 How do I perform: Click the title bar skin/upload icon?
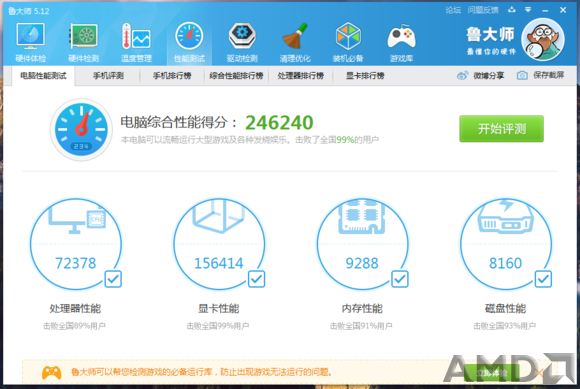click(512, 10)
